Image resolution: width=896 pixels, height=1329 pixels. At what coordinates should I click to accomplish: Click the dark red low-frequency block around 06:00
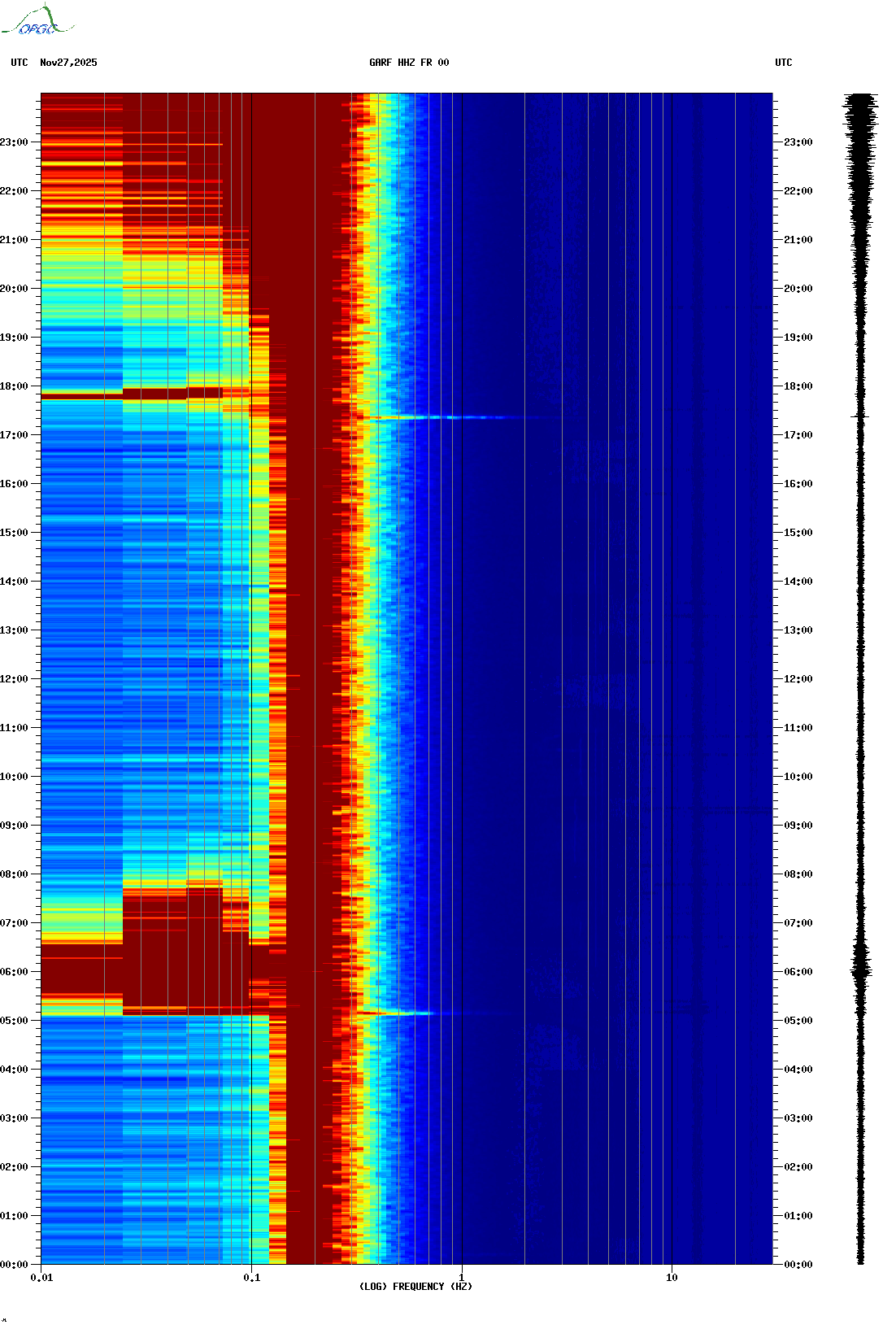(x=81, y=968)
